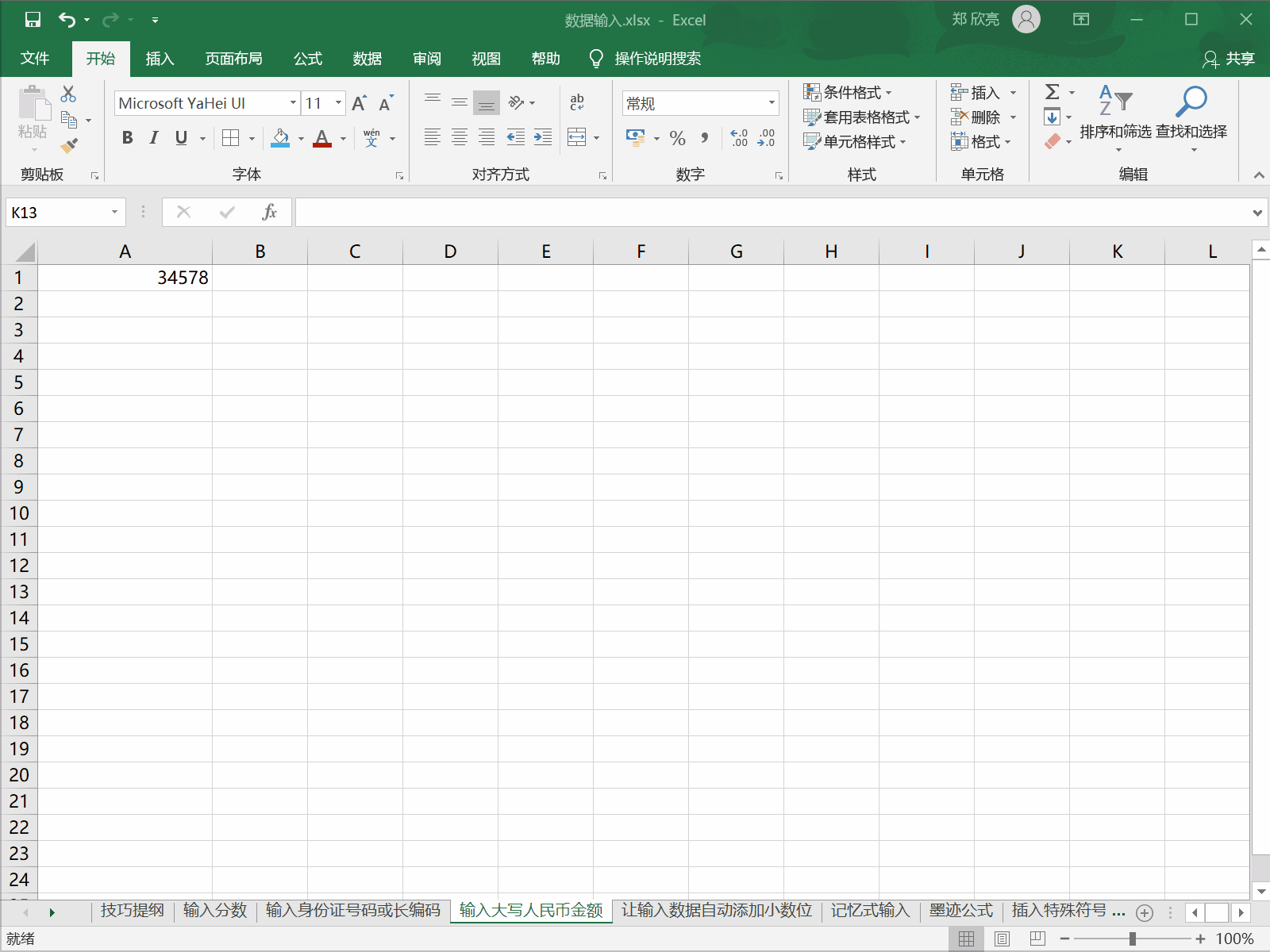The image size is (1270, 952).
Task: Adjust the zoom slider handle
Action: [x=1133, y=939]
